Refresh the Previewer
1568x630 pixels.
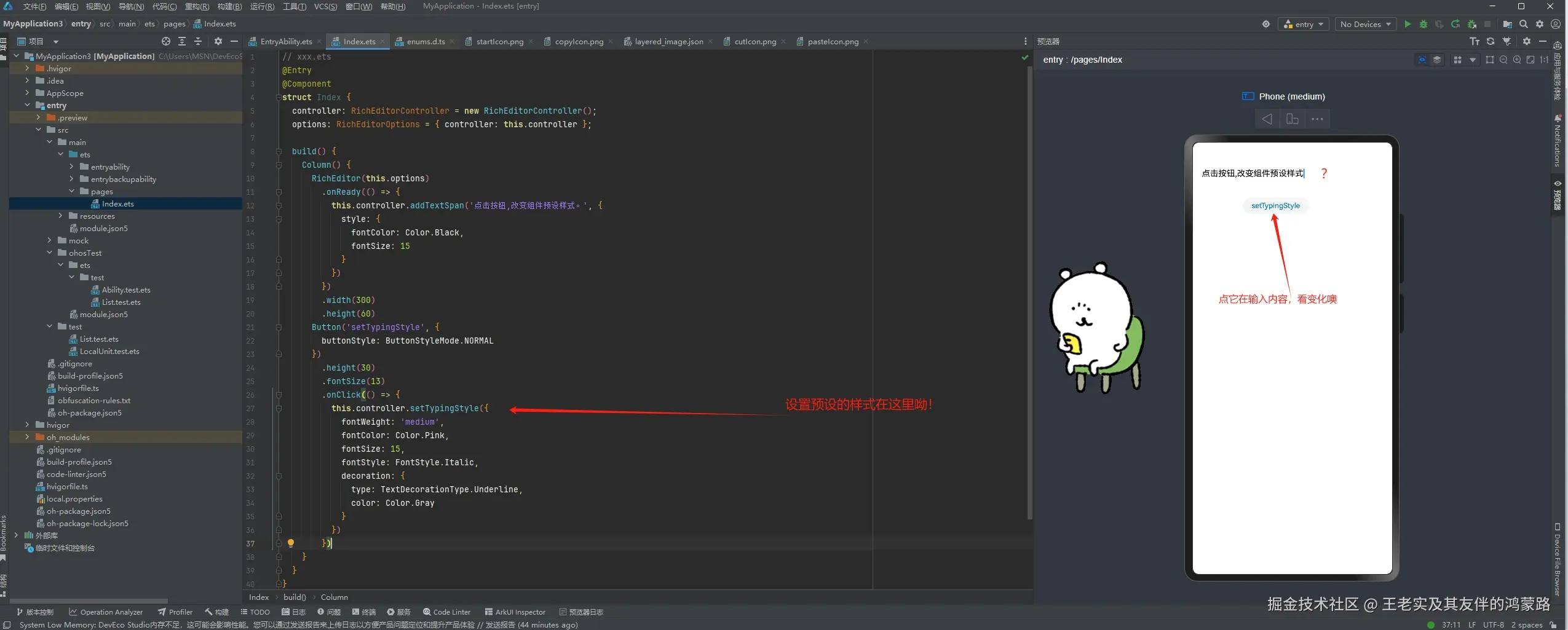[1491, 41]
